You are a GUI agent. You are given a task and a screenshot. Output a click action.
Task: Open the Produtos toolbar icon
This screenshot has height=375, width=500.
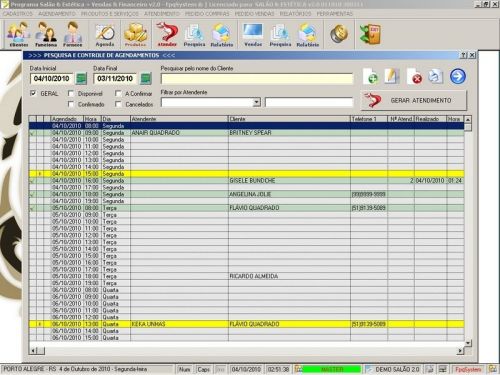pyautogui.click(x=135, y=34)
